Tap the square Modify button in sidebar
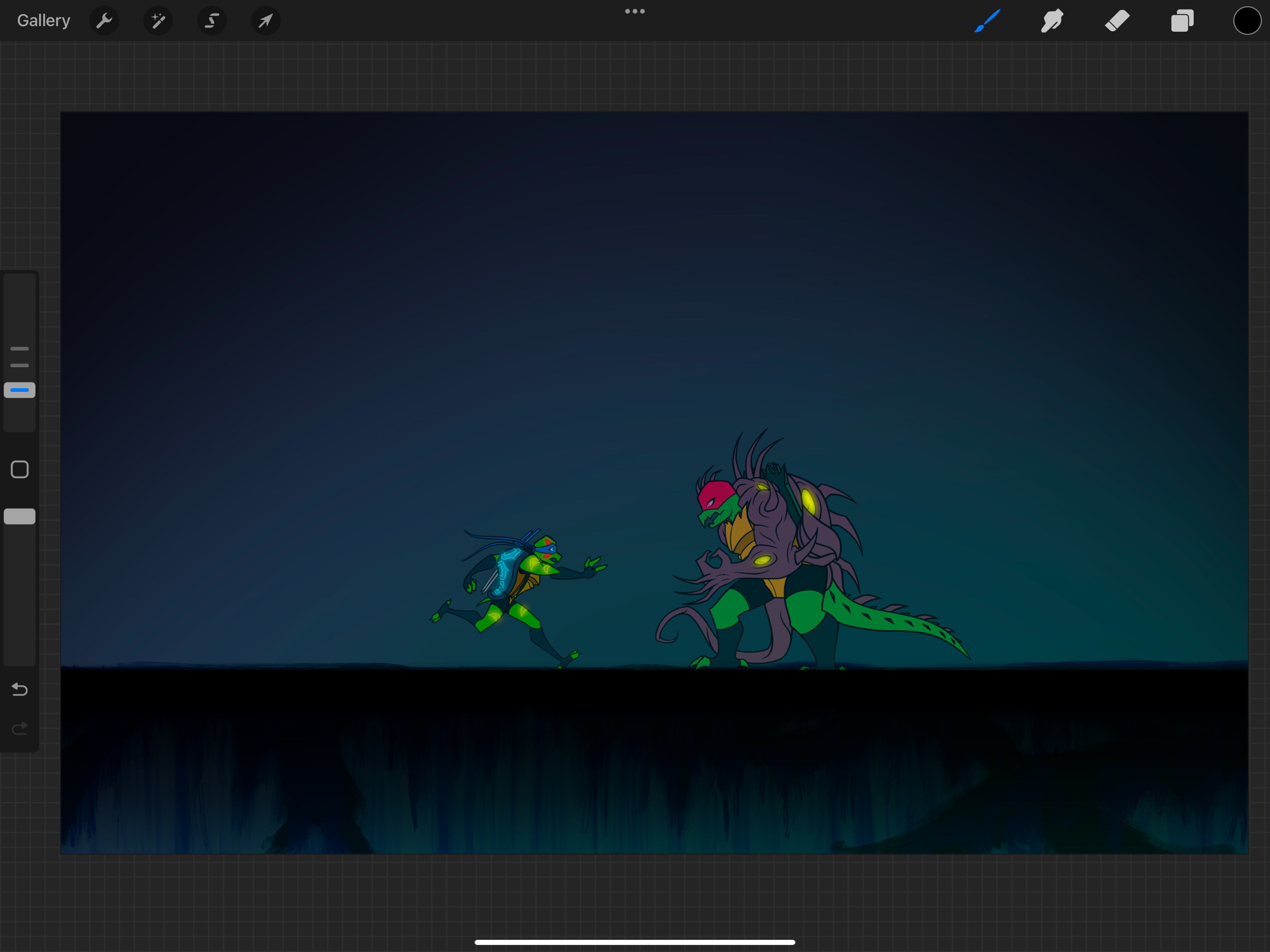The image size is (1270, 952). point(20,469)
